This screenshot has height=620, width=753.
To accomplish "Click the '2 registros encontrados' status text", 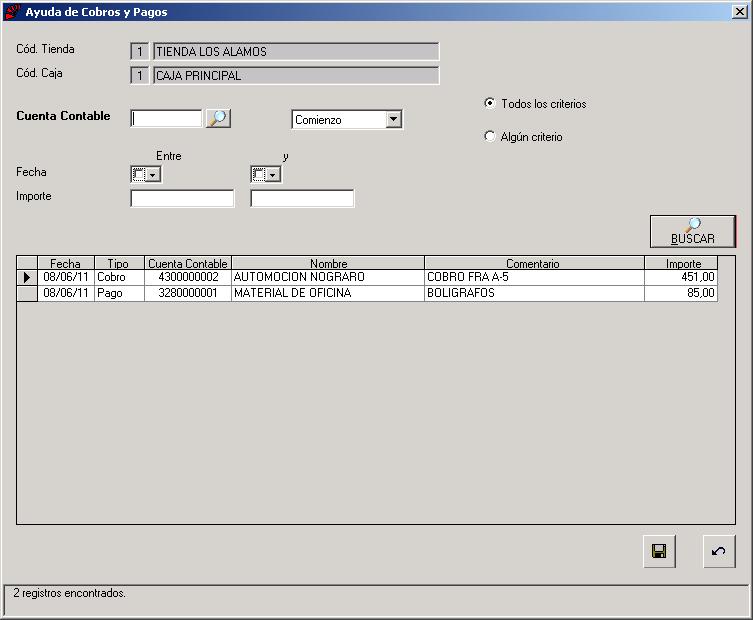I will 70,593.
